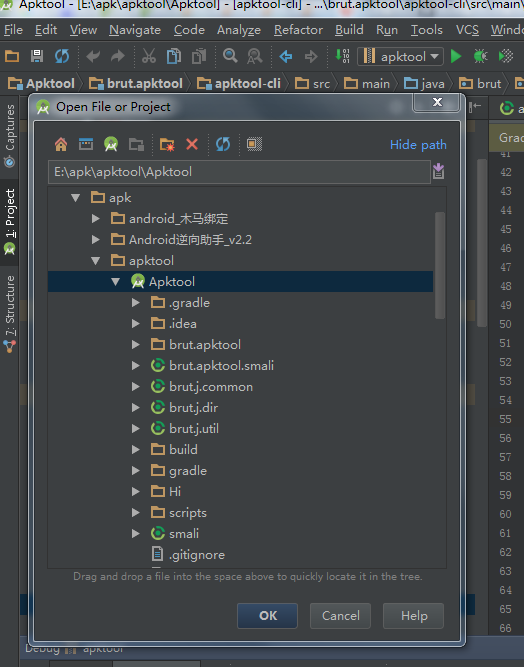Click the Cut scissors icon
This screenshot has width=524, height=667.
(x=148, y=56)
